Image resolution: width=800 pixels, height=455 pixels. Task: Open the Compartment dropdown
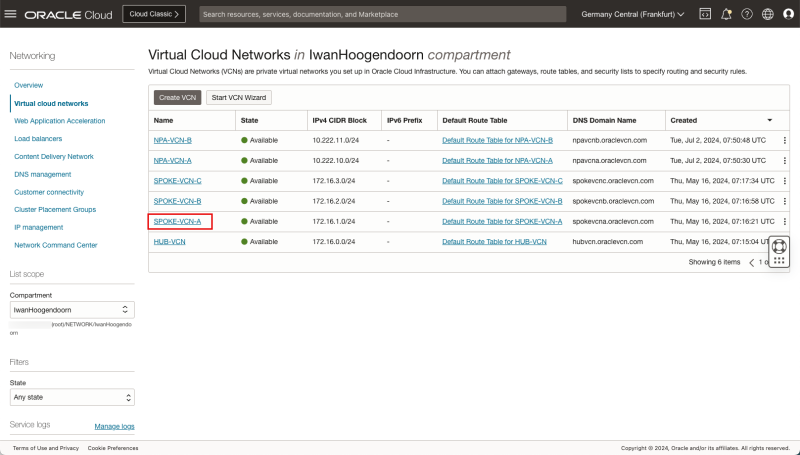coord(71,311)
